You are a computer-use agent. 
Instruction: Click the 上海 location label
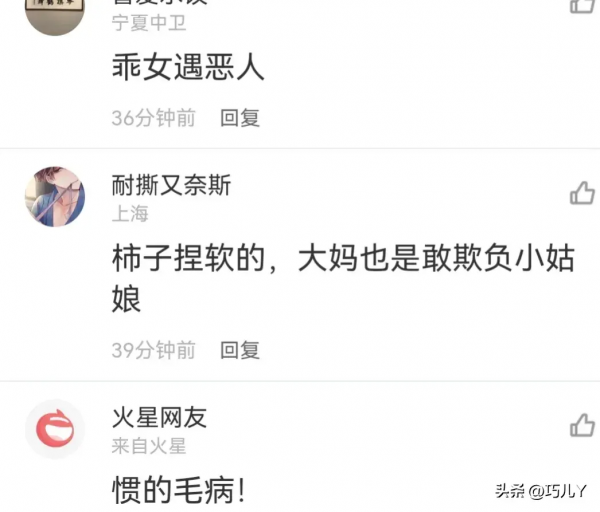[130, 214]
